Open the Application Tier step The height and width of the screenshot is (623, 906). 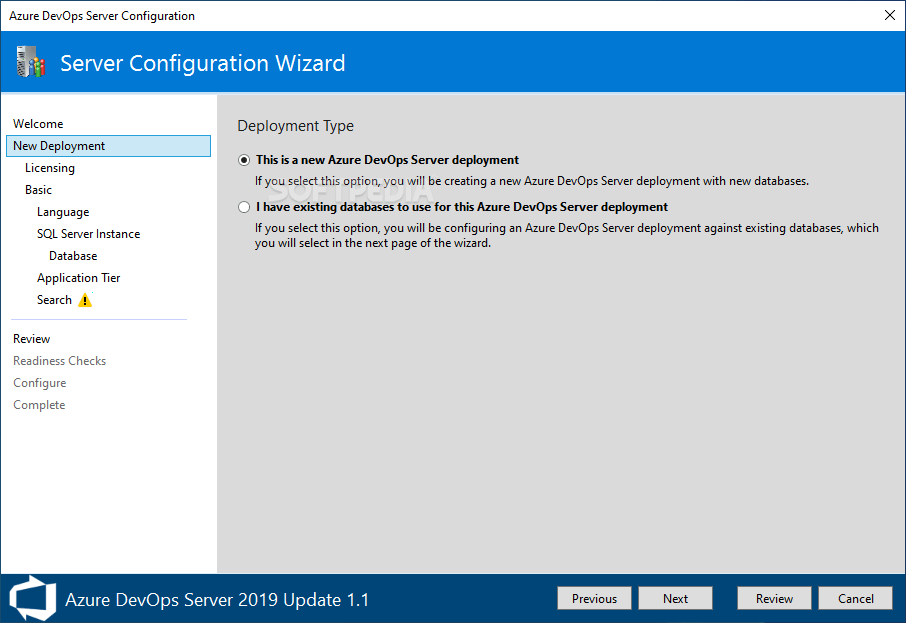click(x=78, y=277)
